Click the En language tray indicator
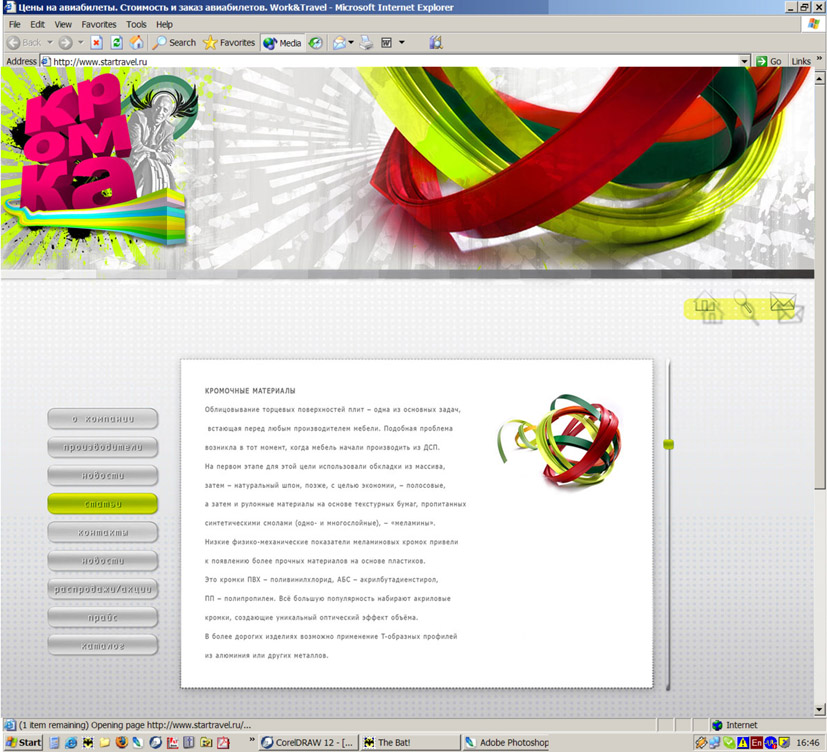The width and height of the screenshot is (827, 752). (x=756, y=743)
